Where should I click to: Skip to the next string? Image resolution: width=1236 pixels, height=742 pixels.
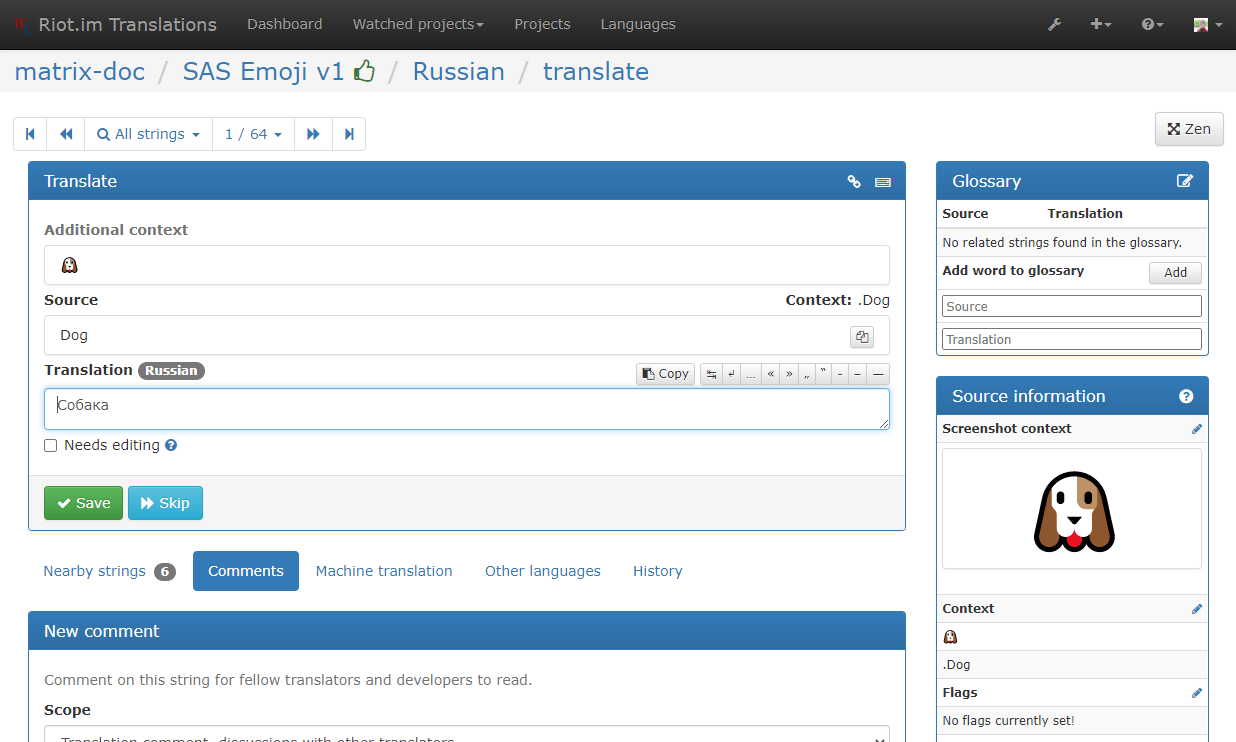coord(165,503)
